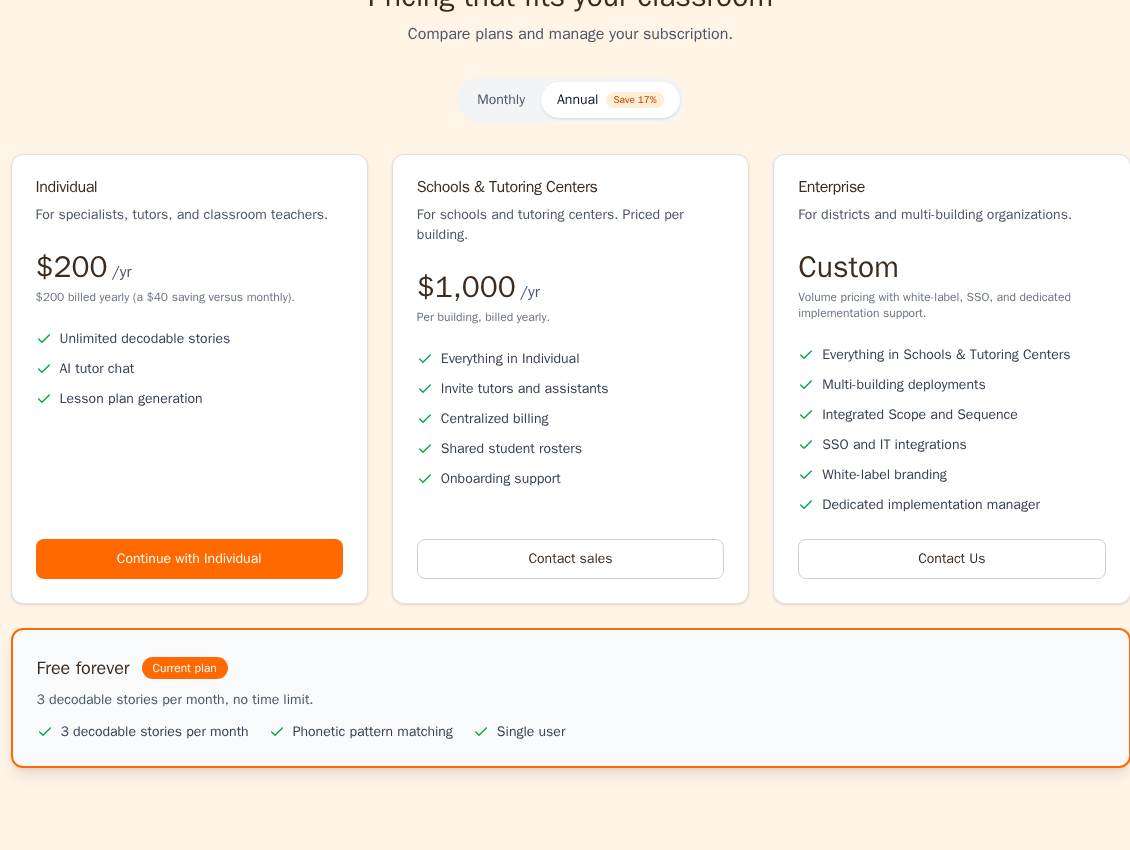Click checkmark beside Dedicated implementation manager
Screen dimensions: 1130x850
(806, 505)
